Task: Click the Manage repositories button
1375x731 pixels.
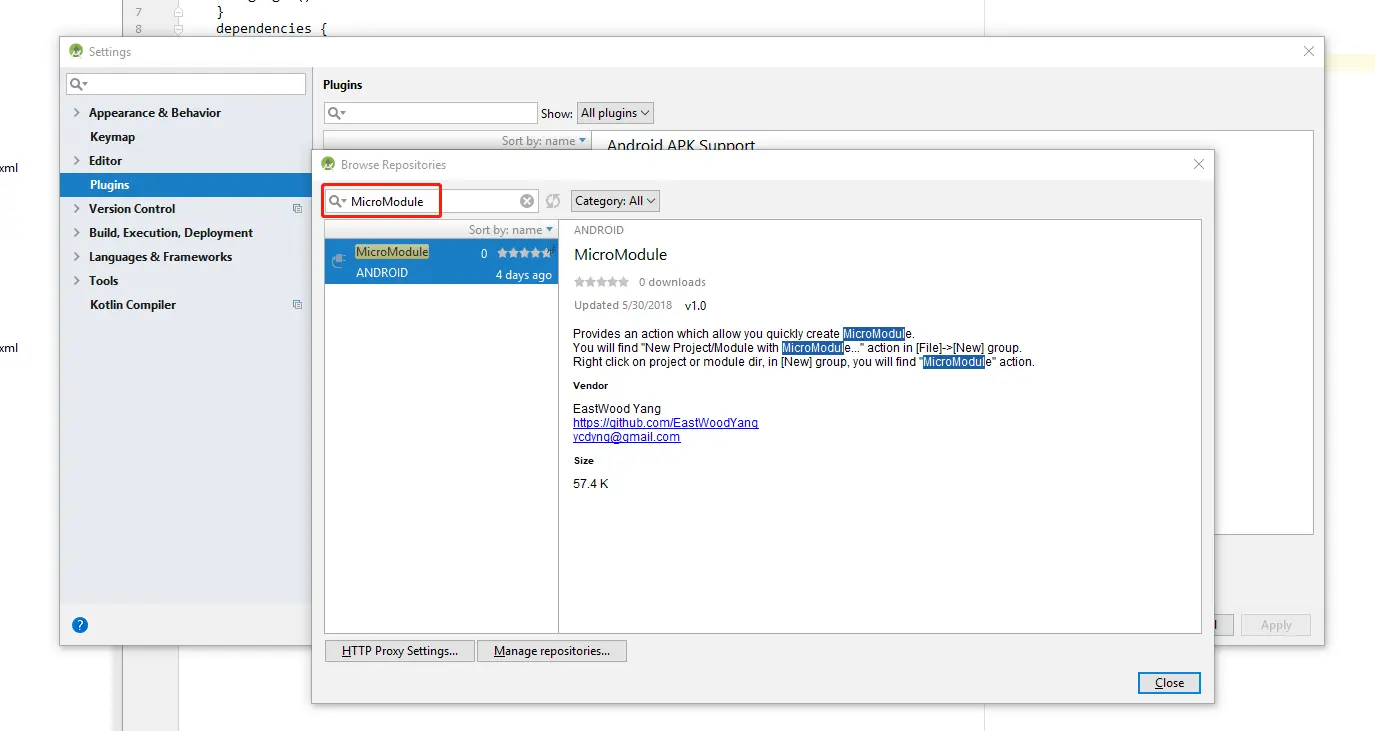Action: [552, 651]
